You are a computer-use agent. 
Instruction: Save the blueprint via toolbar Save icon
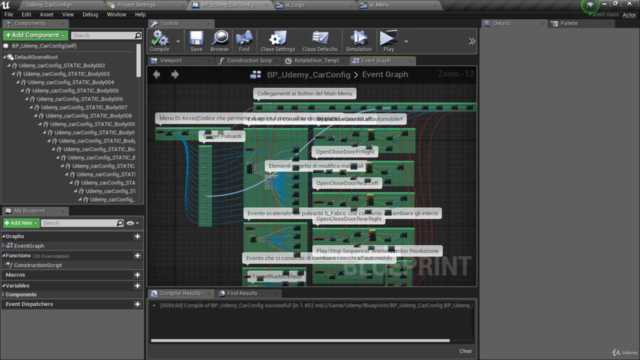pos(196,41)
